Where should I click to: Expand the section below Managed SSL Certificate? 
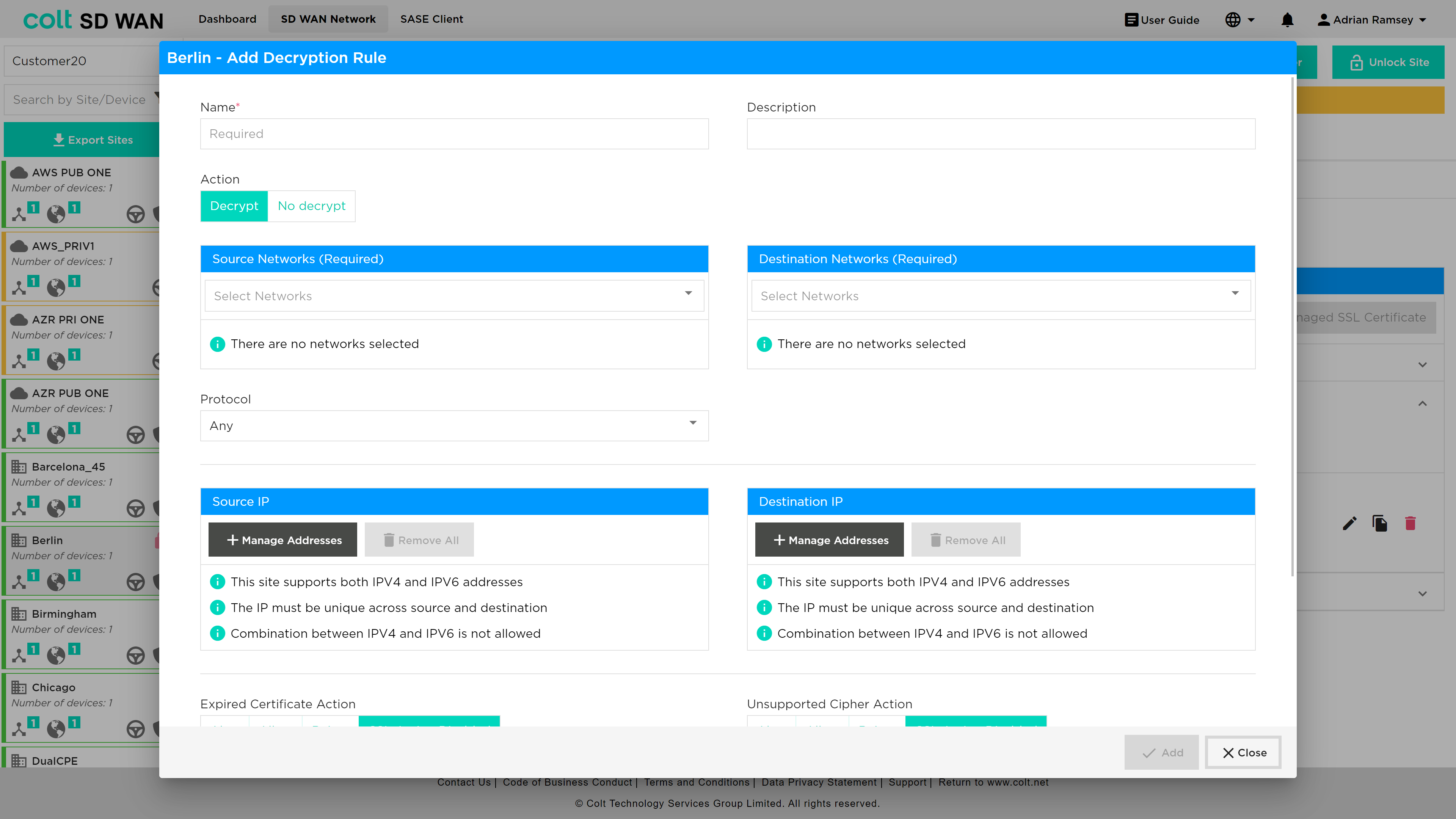[x=1422, y=364]
